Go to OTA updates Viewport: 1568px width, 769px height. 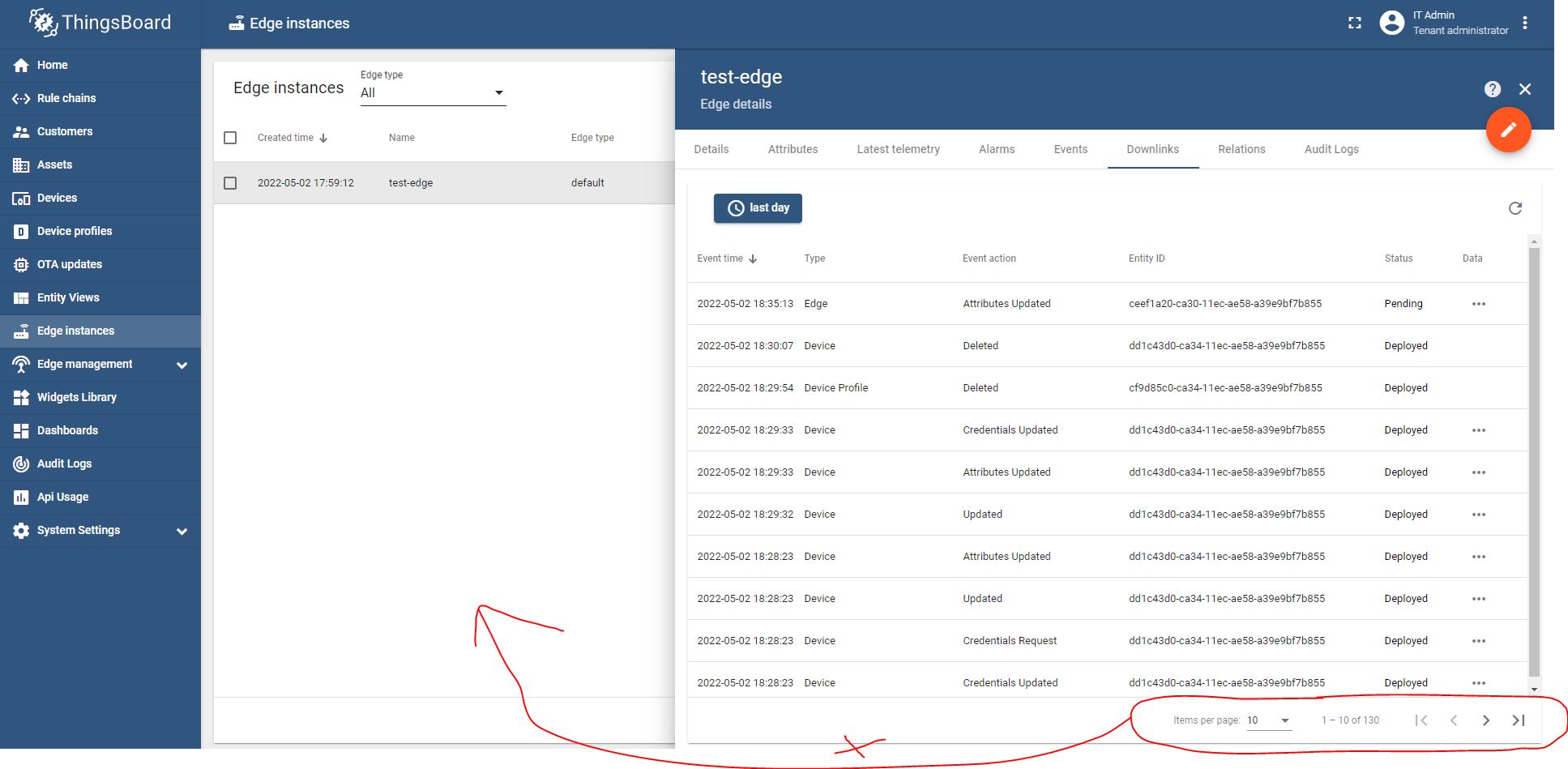[69, 264]
